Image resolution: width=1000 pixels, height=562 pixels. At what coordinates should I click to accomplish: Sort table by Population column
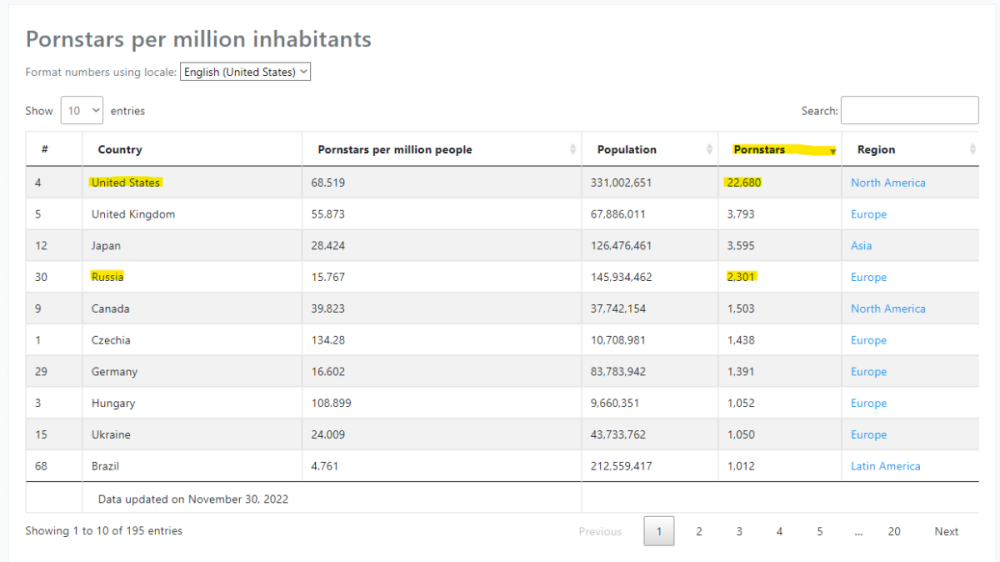click(627, 150)
